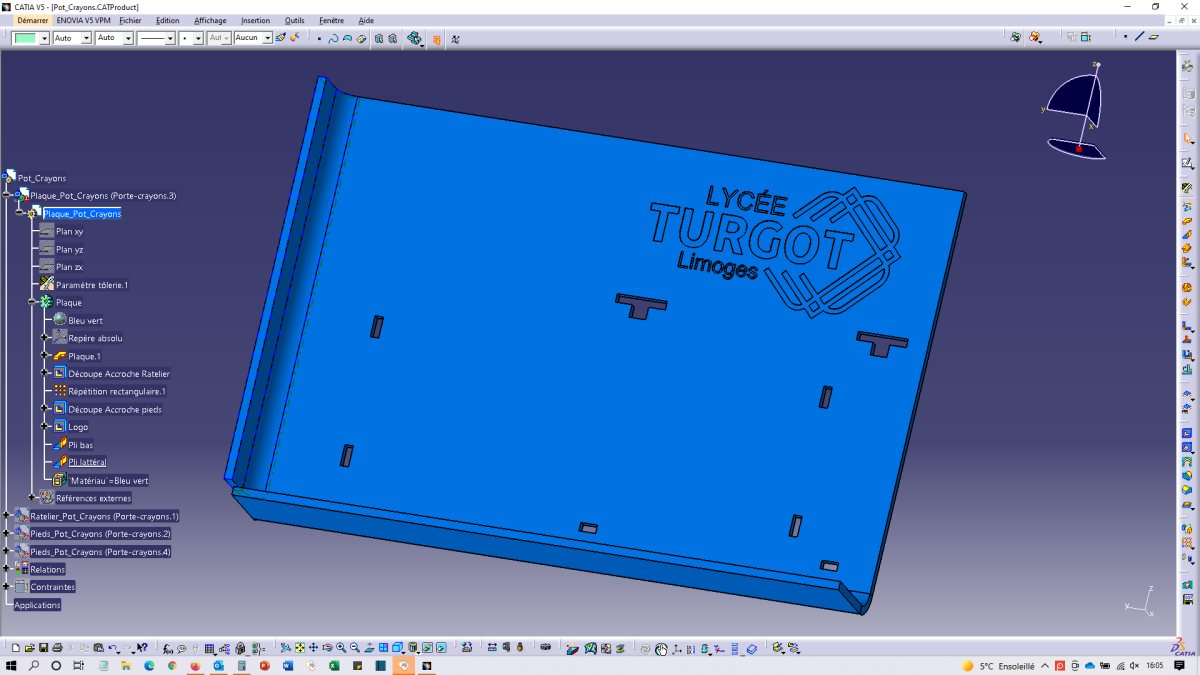Open the Aide menu
Viewport: 1200px width, 675px height.
click(366, 20)
